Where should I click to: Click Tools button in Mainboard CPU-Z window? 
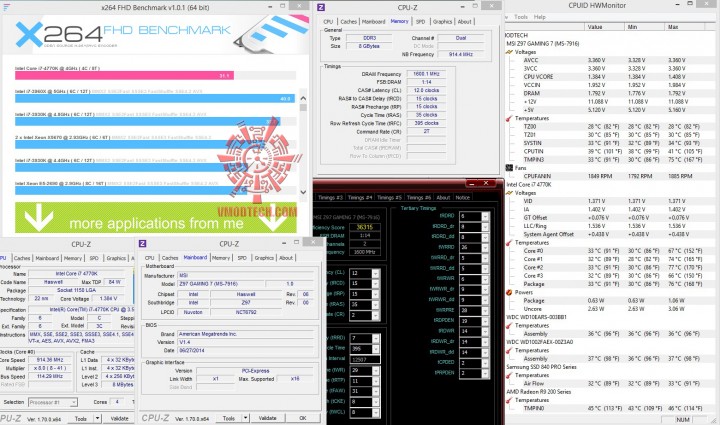(229, 418)
